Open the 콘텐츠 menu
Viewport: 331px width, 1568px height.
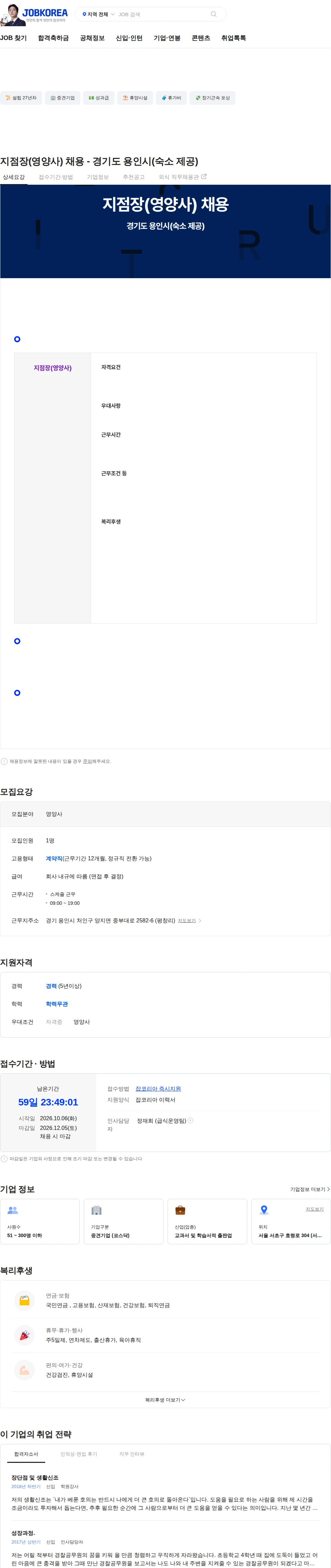click(x=201, y=38)
